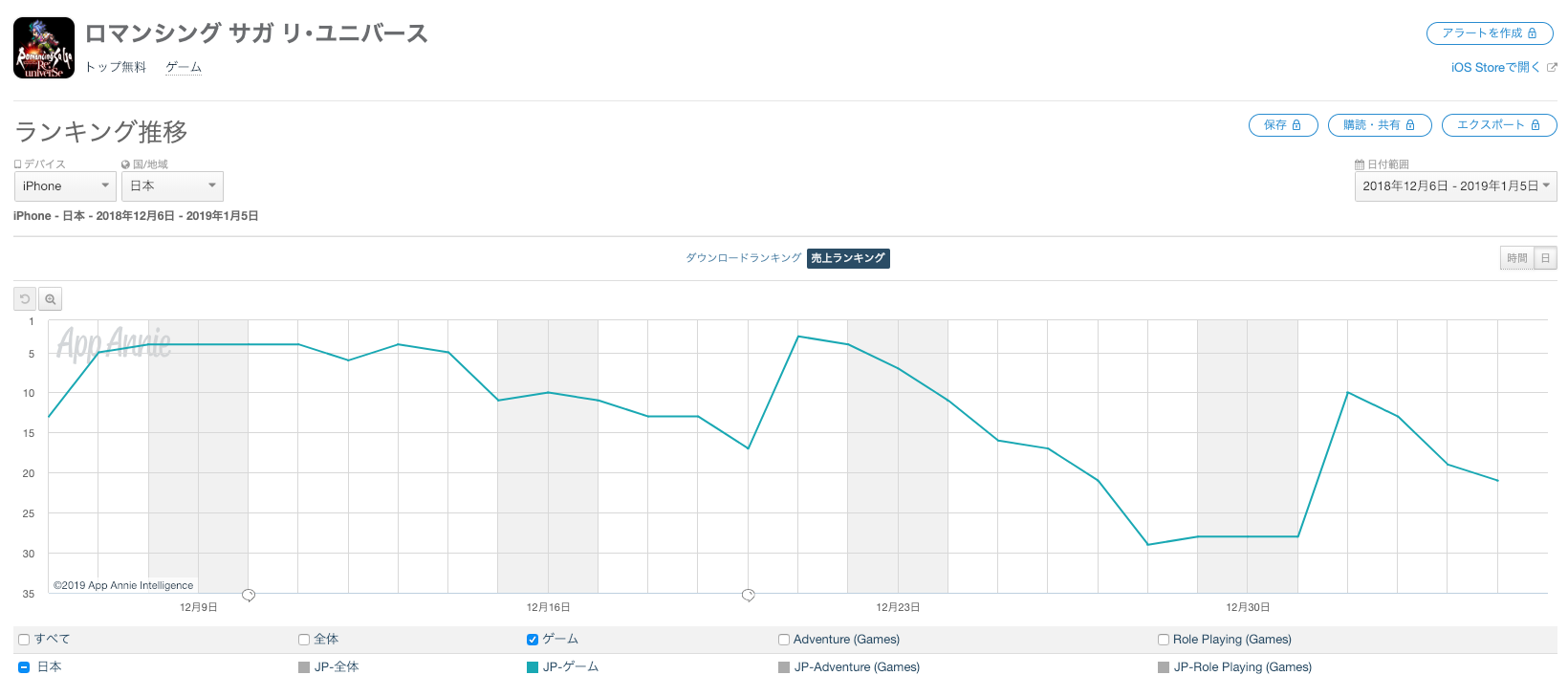Click the calendar icon beside 日付範囲
Image resolution: width=1568 pixels, height=697 pixels.
[x=1360, y=164]
